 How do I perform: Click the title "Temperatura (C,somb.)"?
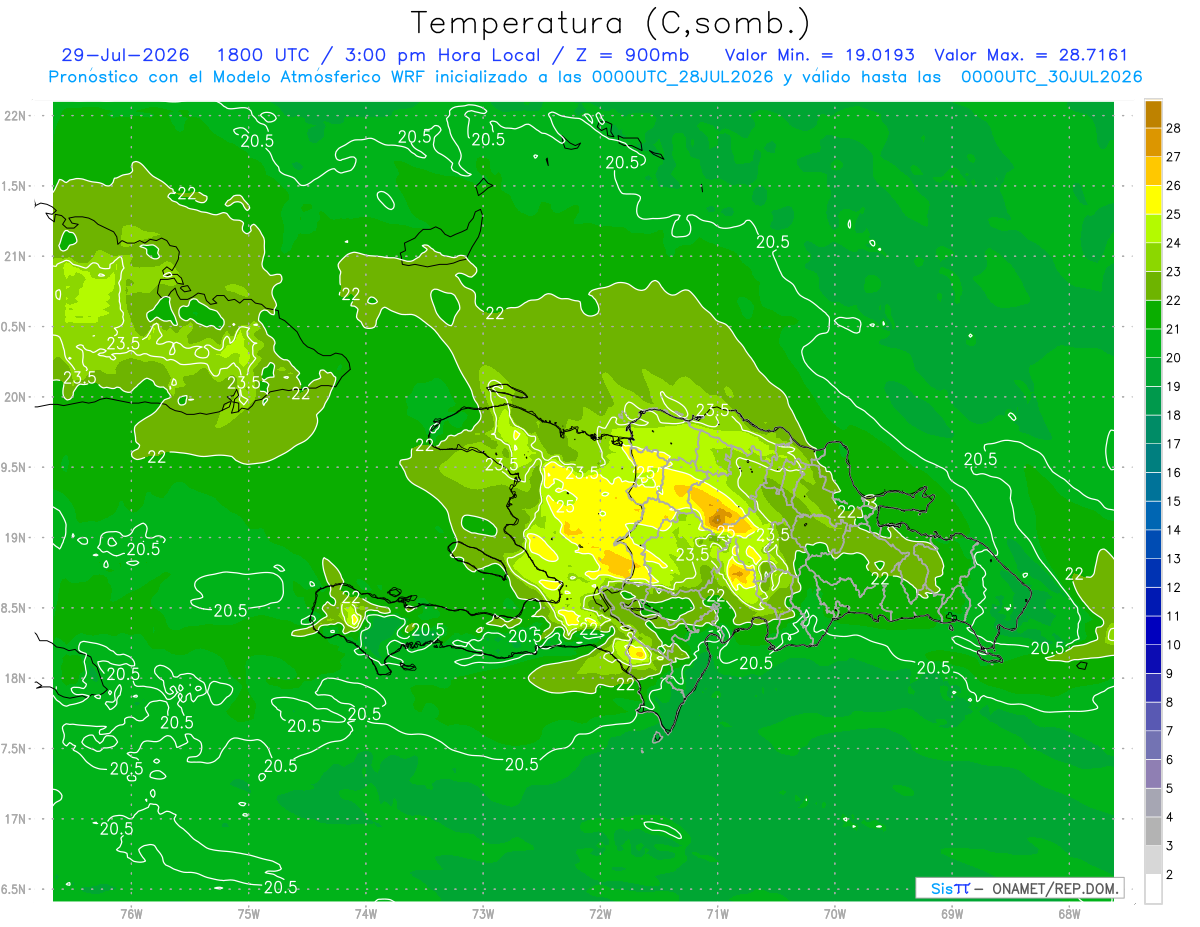point(610,23)
